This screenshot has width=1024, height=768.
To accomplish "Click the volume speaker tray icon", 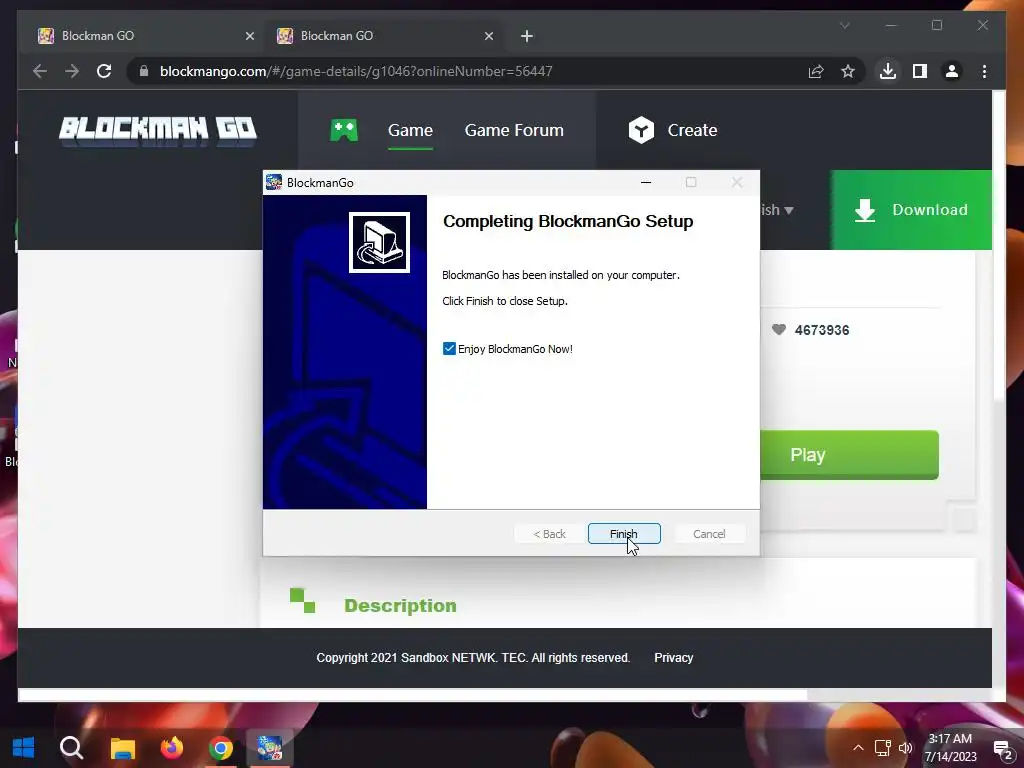I will click(905, 748).
